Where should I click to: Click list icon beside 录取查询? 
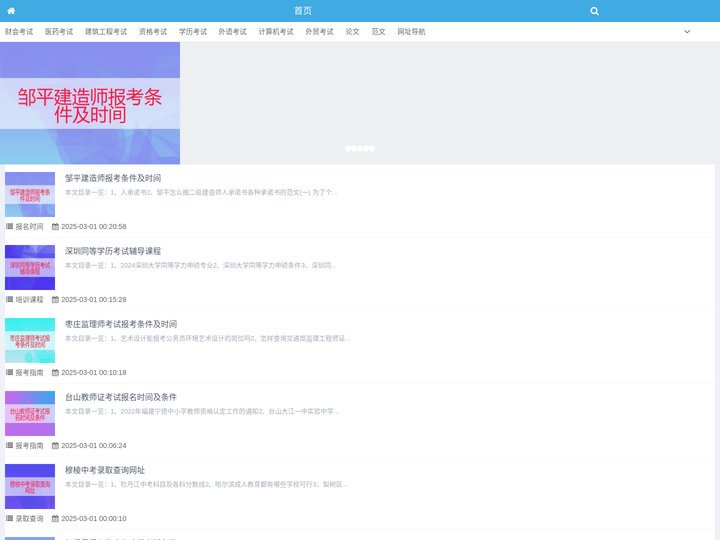pos(9,518)
